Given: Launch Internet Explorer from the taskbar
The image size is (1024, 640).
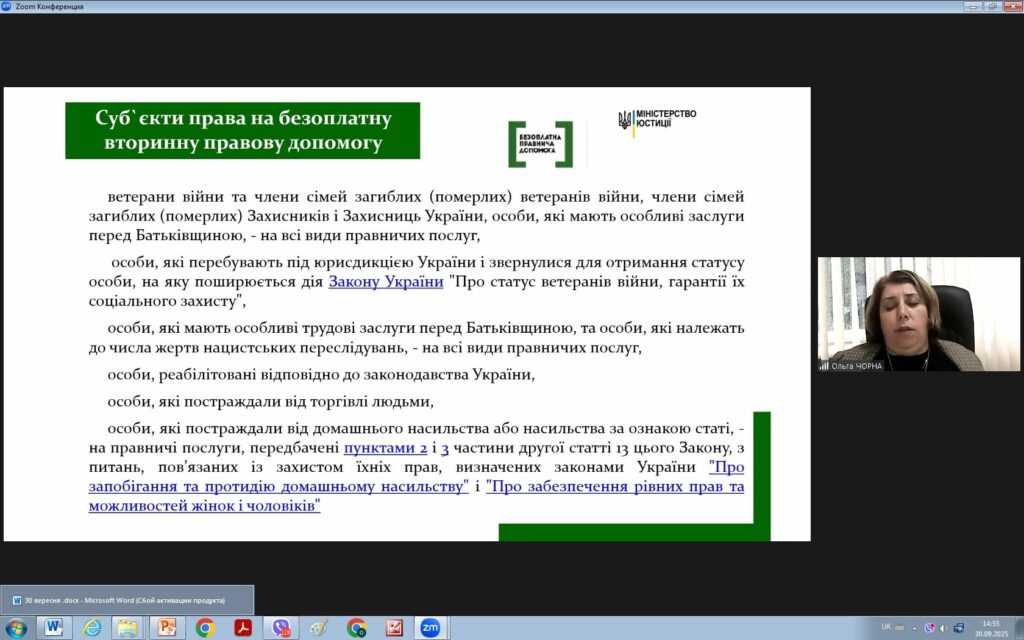Looking at the screenshot, I should coord(92,627).
